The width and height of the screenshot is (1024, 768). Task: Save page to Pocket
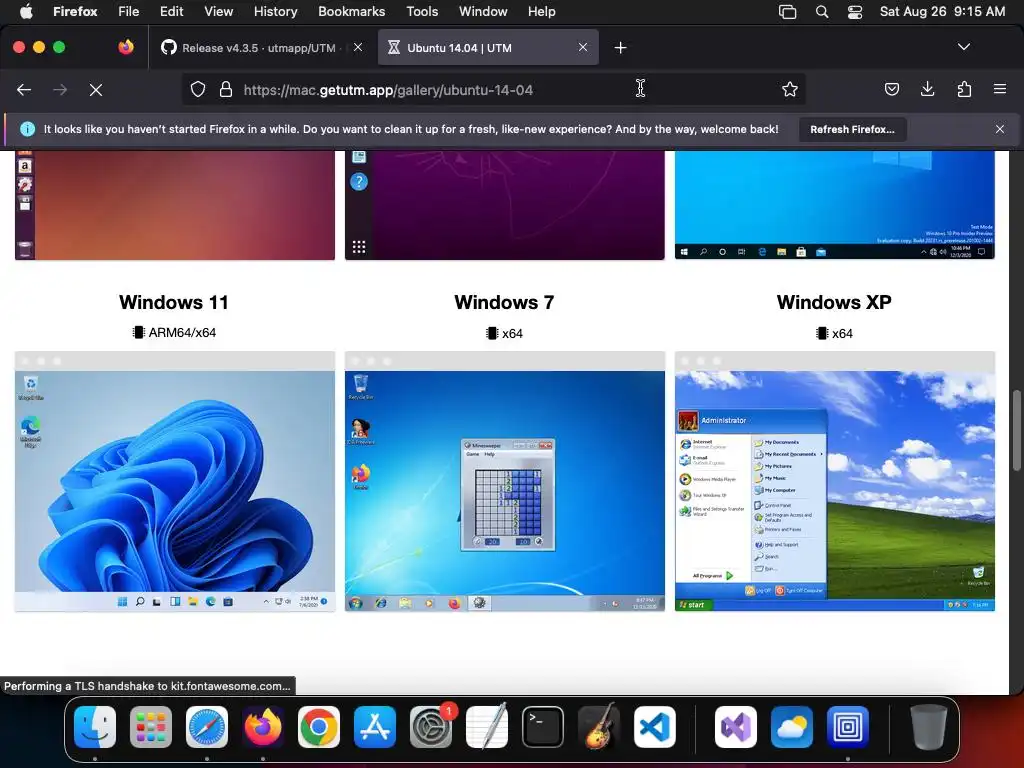click(891, 89)
